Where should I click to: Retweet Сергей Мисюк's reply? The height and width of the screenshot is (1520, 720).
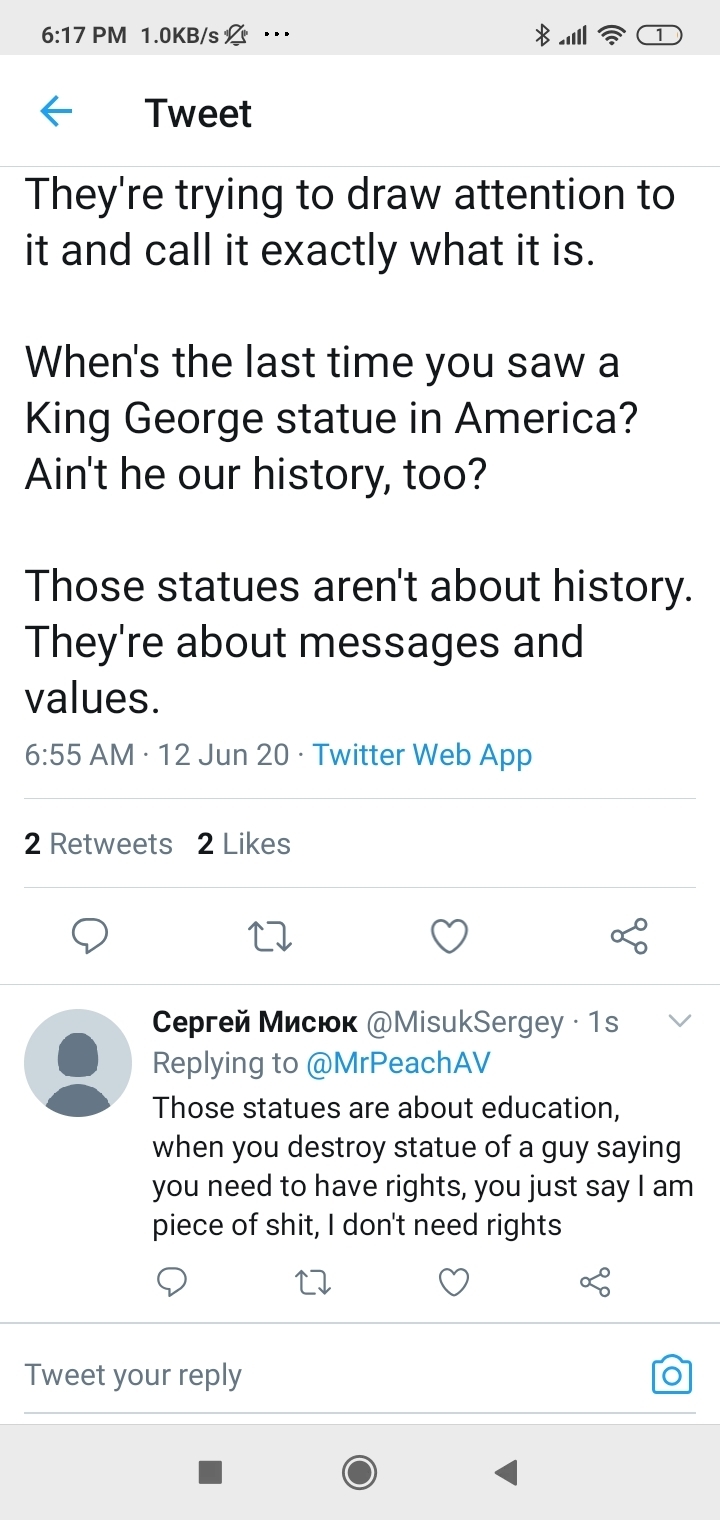click(314, 1281)
